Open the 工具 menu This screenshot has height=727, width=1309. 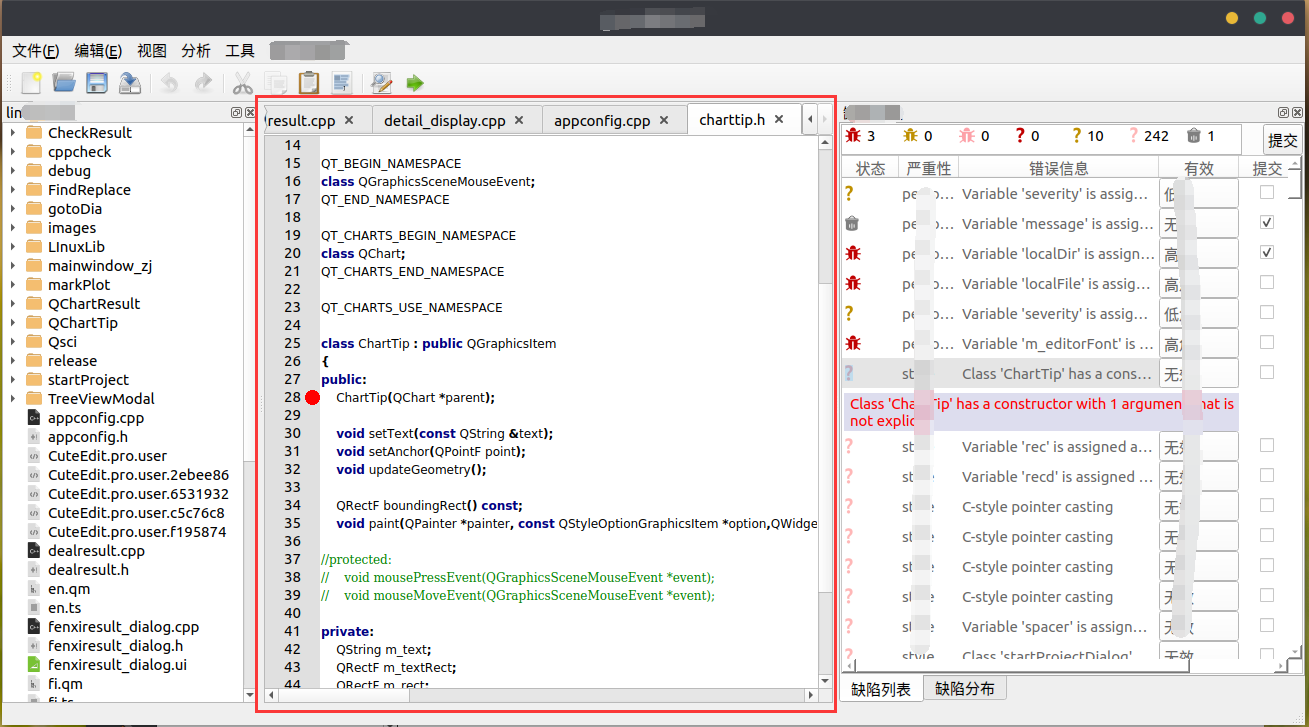pos(240,51)
